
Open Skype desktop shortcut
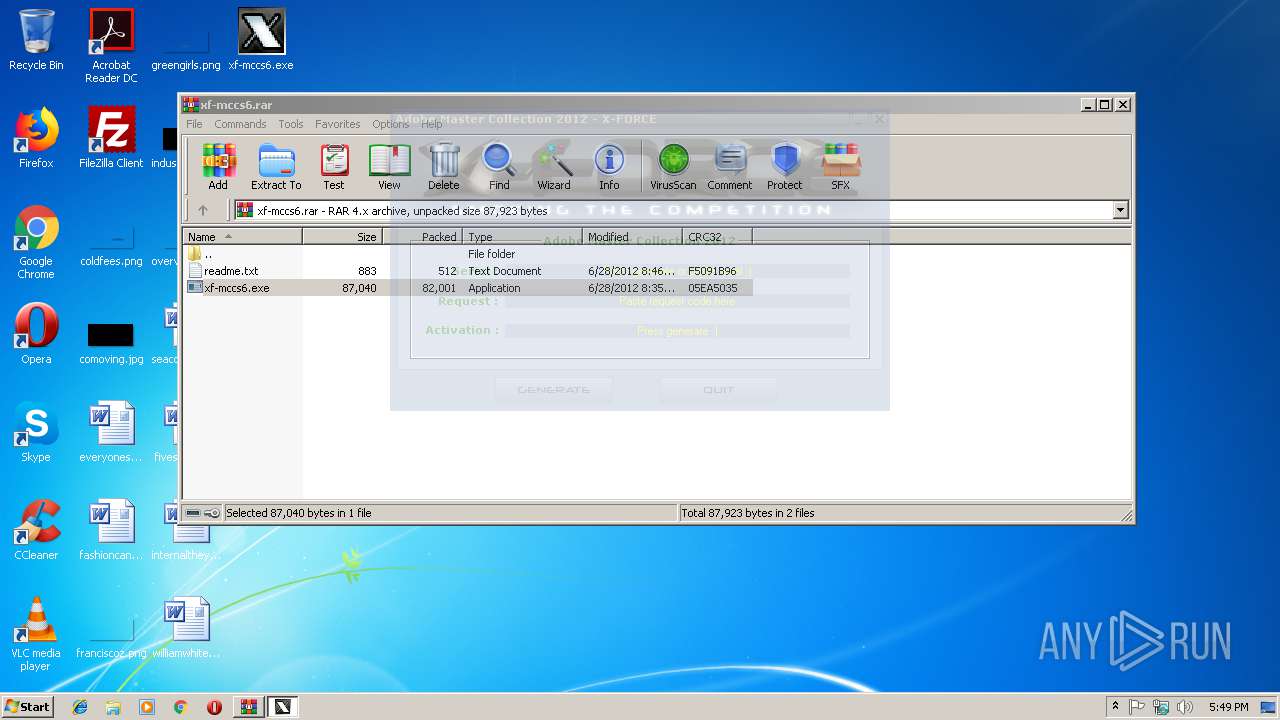pyautogui.click(x=36, y=432)
